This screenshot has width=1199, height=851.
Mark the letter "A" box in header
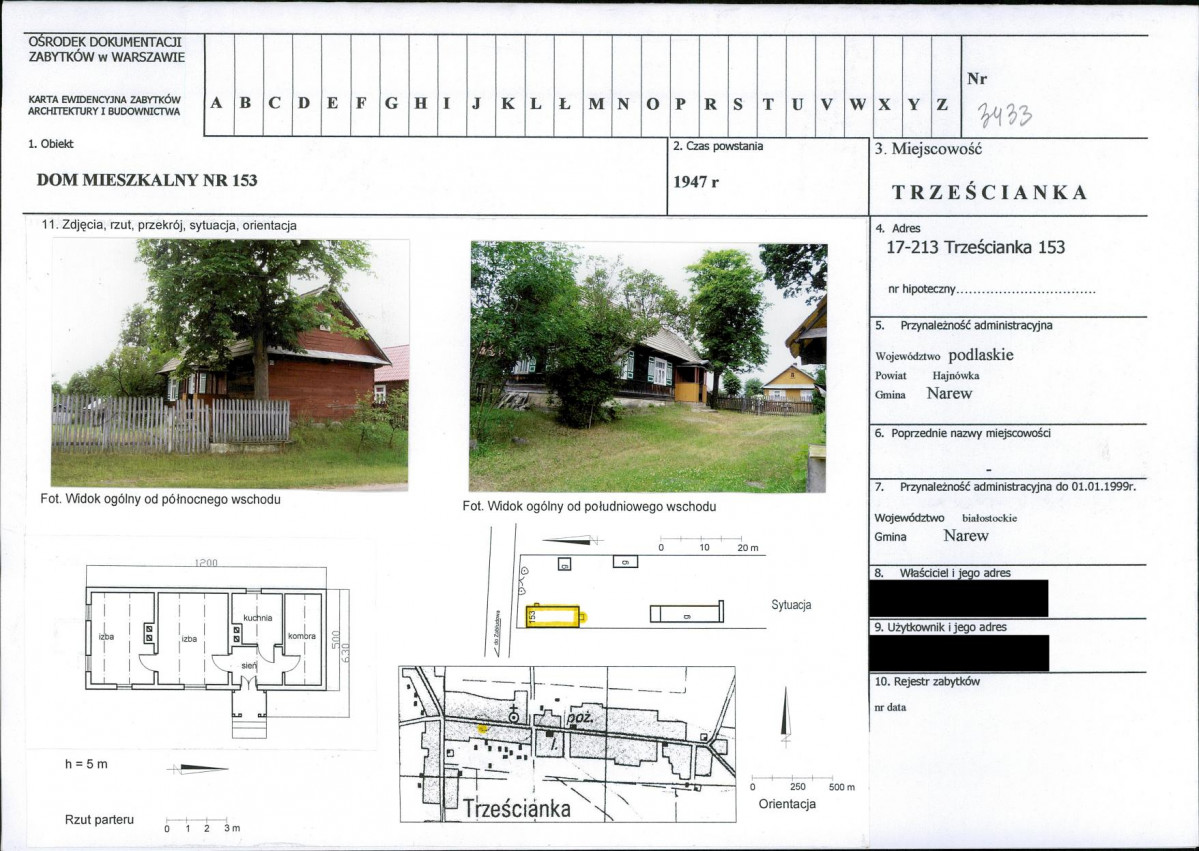[217, 103]
